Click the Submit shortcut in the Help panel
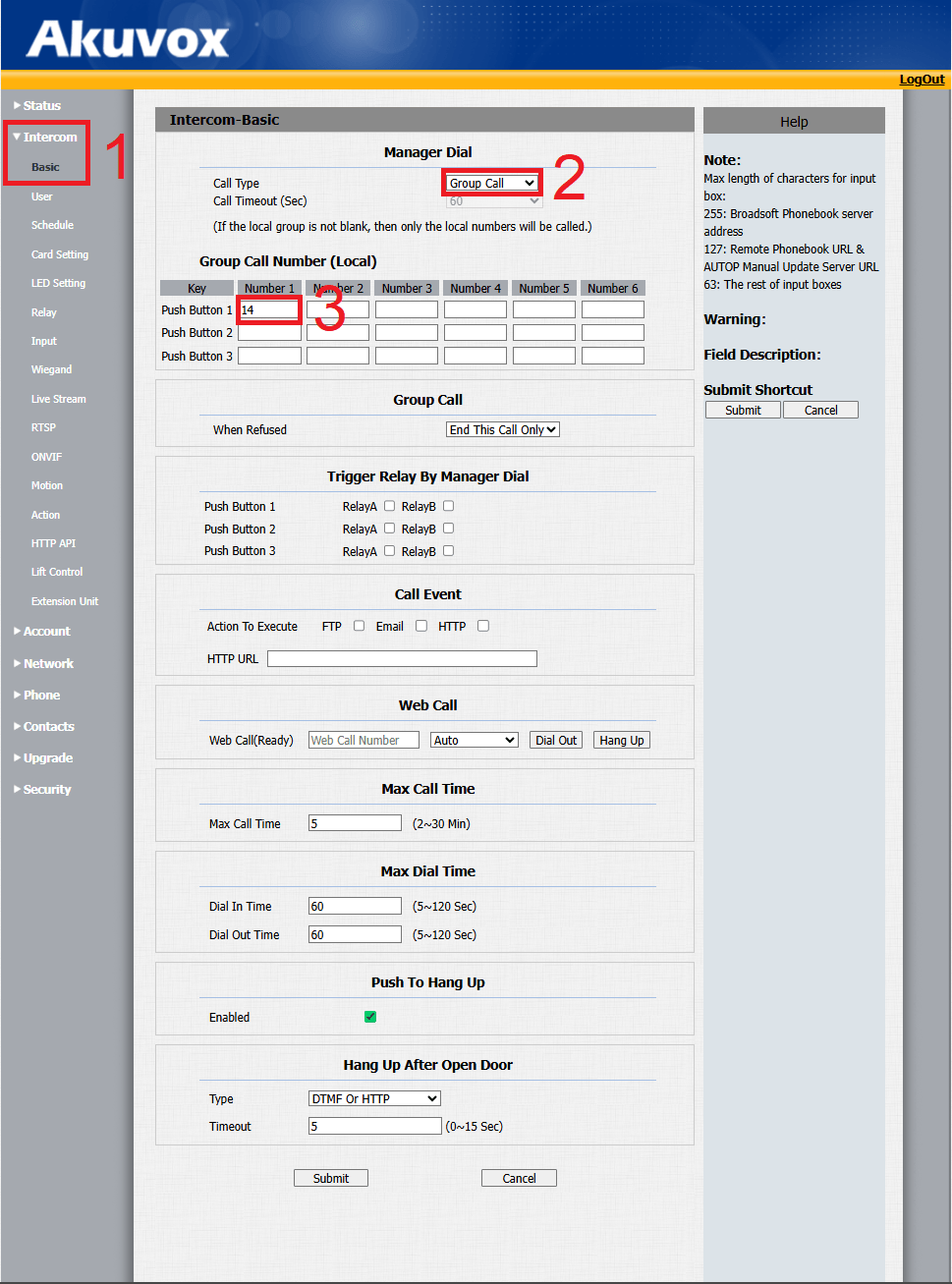This screenshot has height=1284, width=952. tap(742, 410)
